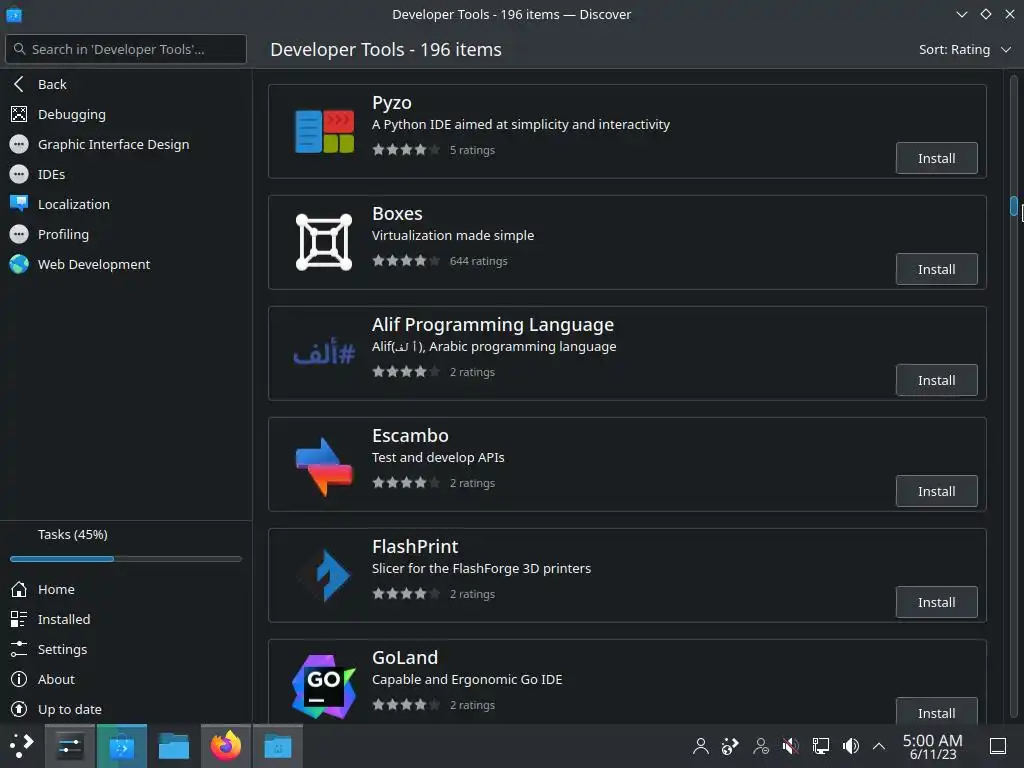This screenshot has height=768, width=1024.
Task: Click the Discover window title-bar icon
Action: (x=14, y=14)
